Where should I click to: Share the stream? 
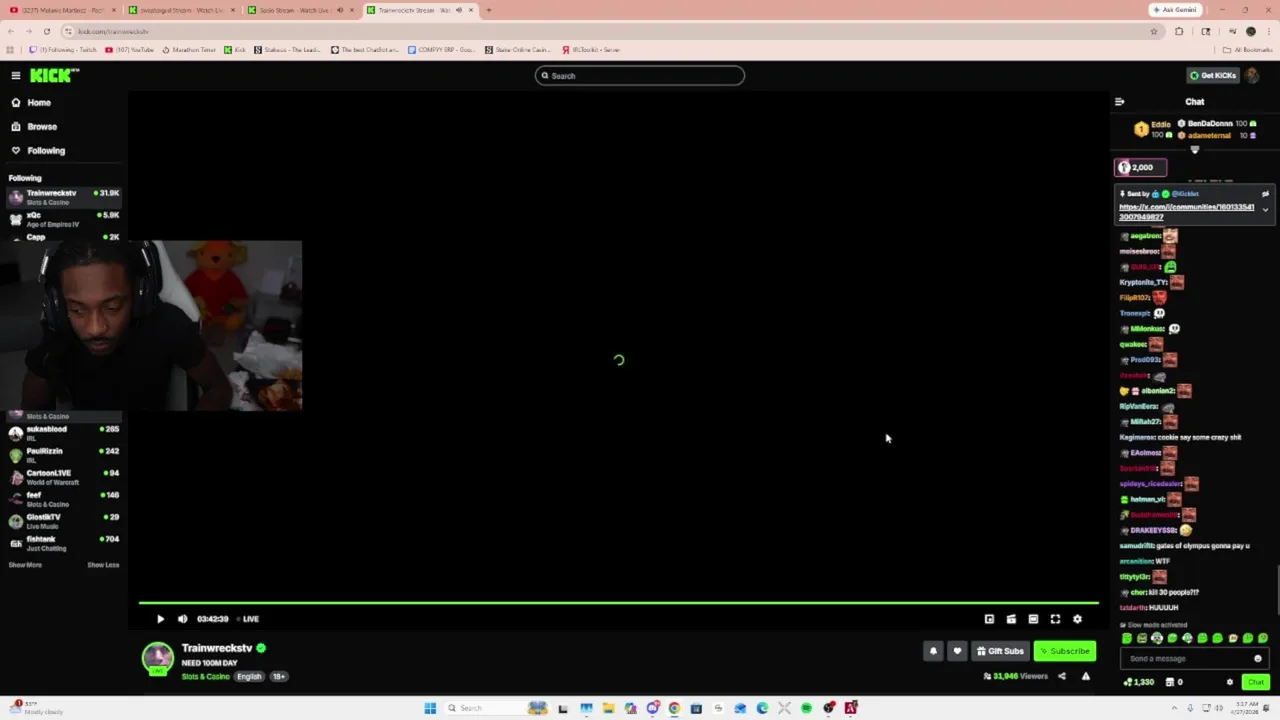click(1062, 676)
